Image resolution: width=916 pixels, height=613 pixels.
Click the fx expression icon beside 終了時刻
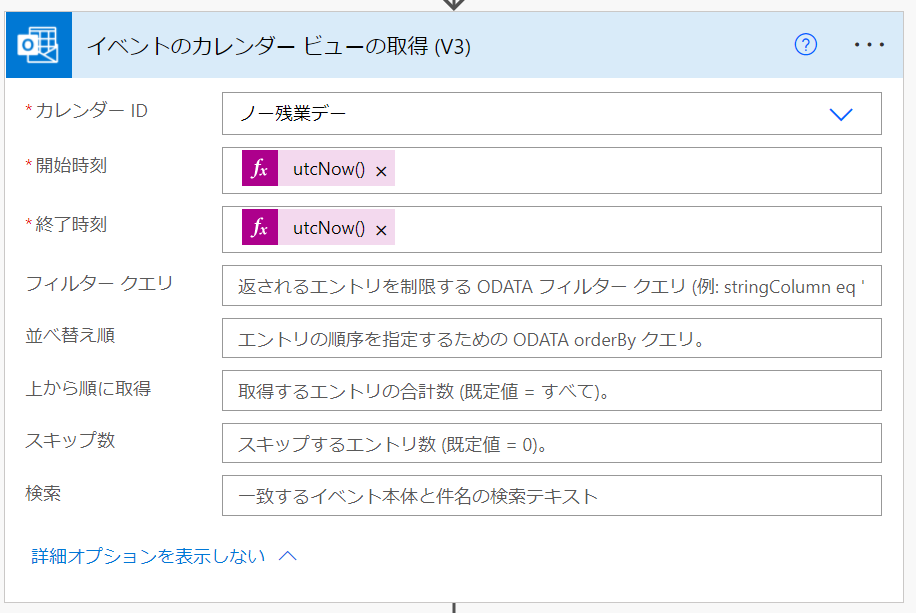[260, 227]
